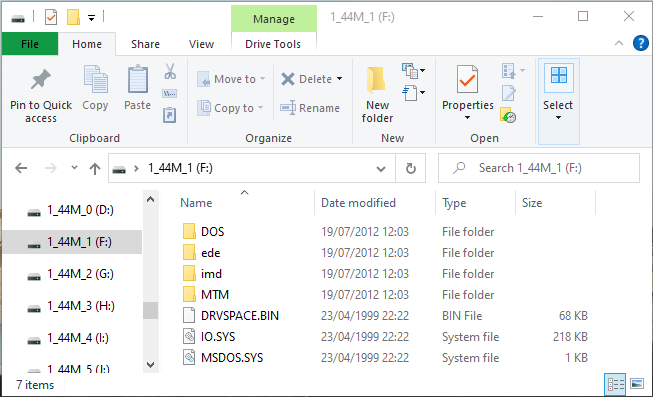Switch to Details view icon in status bar
653x397 pixels.
pos(615,384)
